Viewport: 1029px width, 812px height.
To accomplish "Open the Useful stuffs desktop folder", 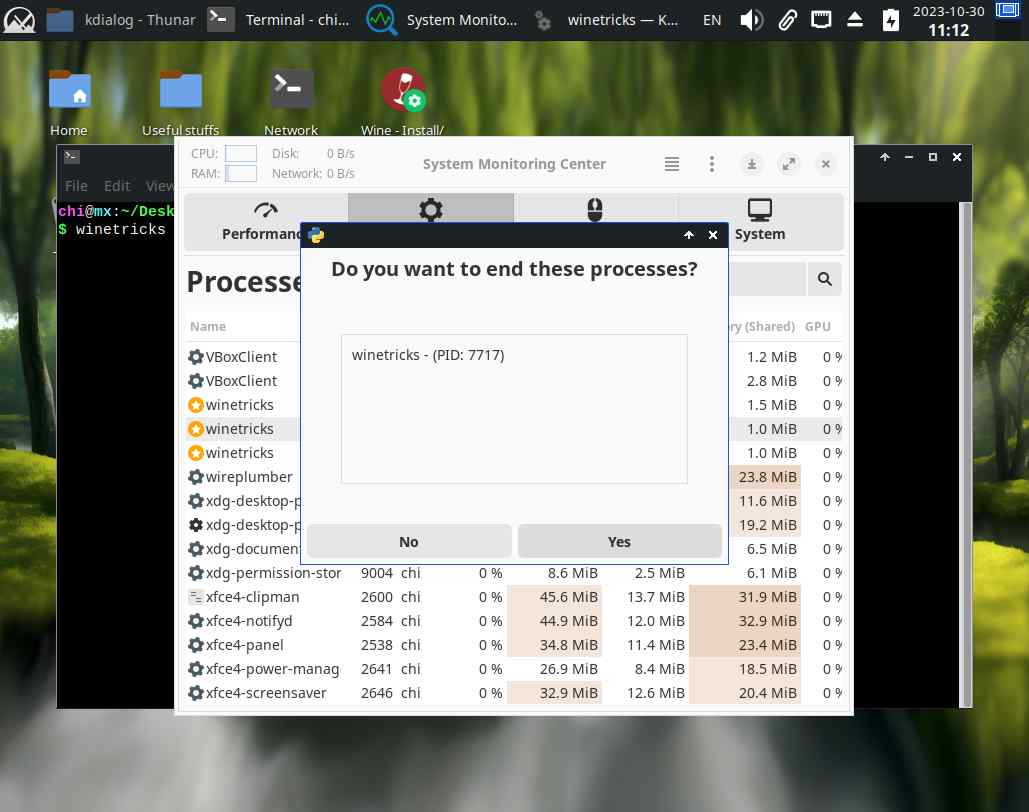I will (x=180, y=102).
